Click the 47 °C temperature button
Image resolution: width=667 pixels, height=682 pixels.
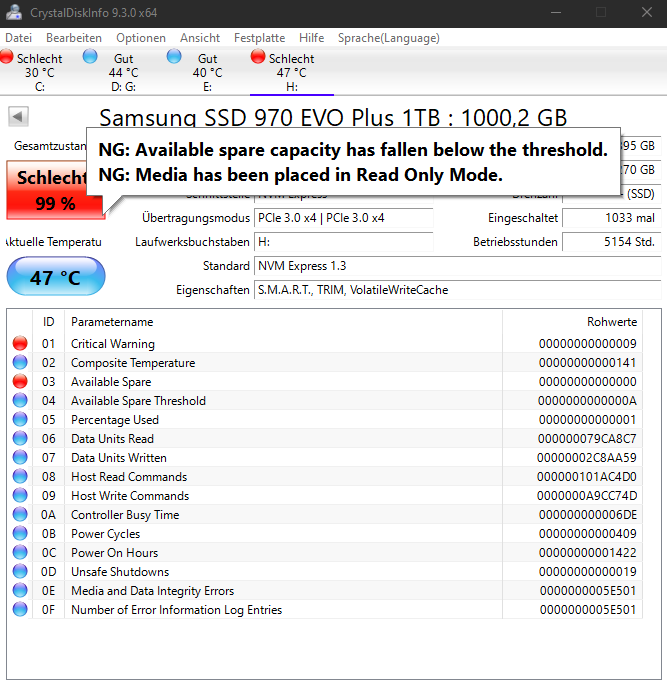coord(56,277)
